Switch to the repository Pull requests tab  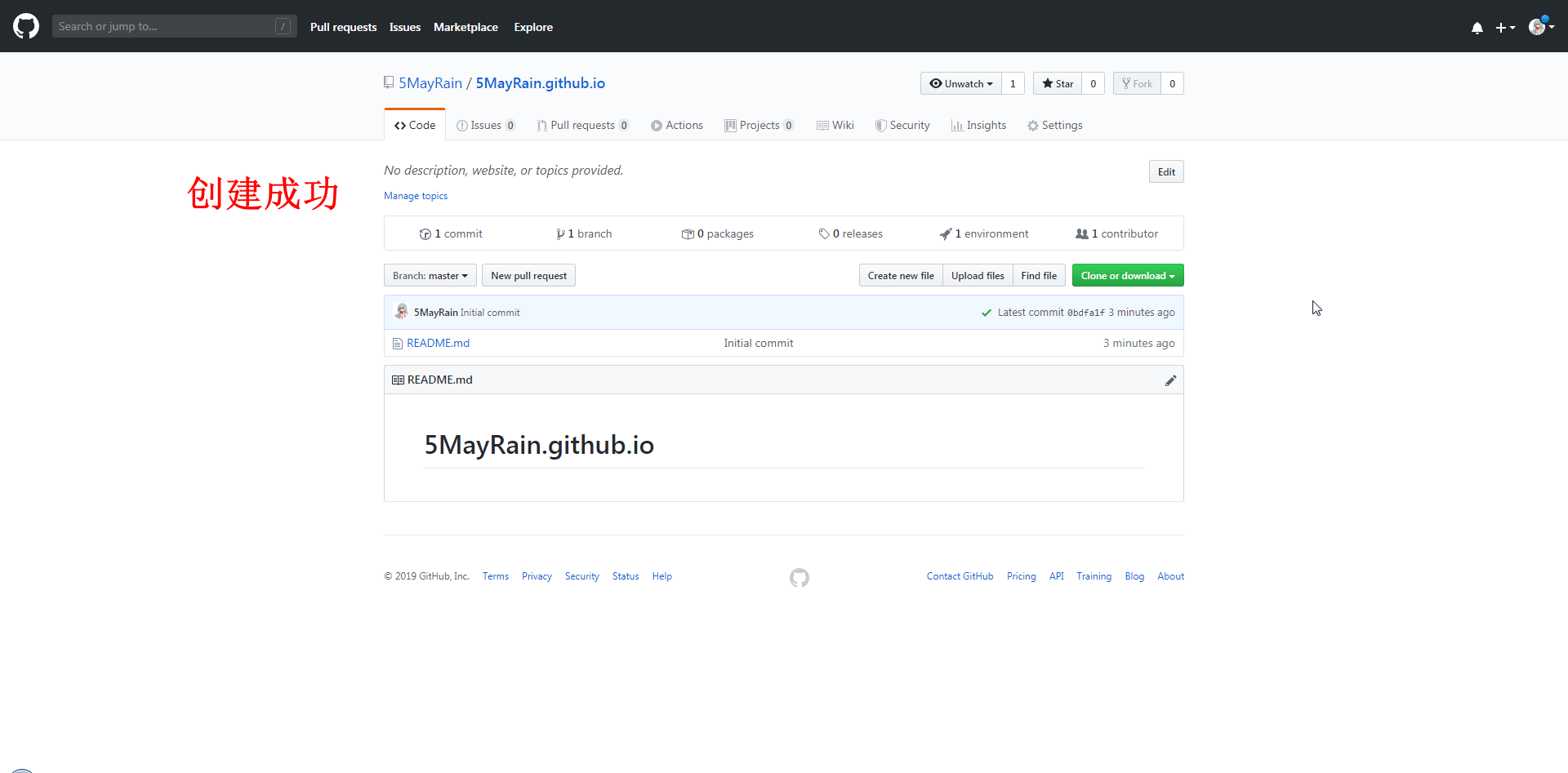pos(582,125)
